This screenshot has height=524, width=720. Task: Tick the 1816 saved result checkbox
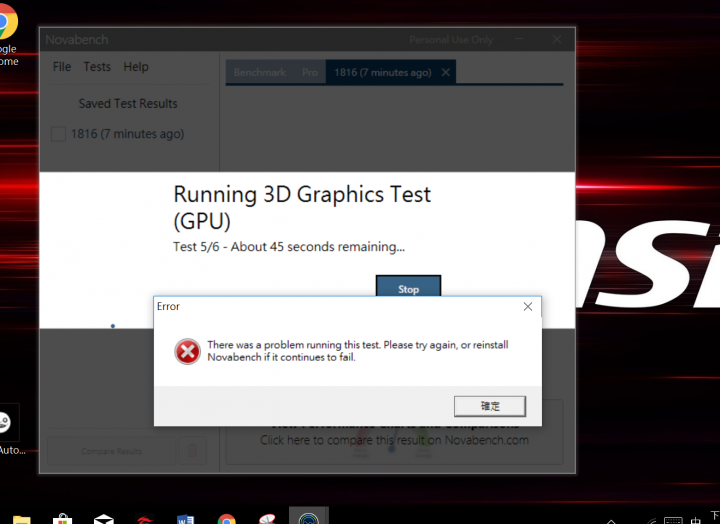click(58, 134)
